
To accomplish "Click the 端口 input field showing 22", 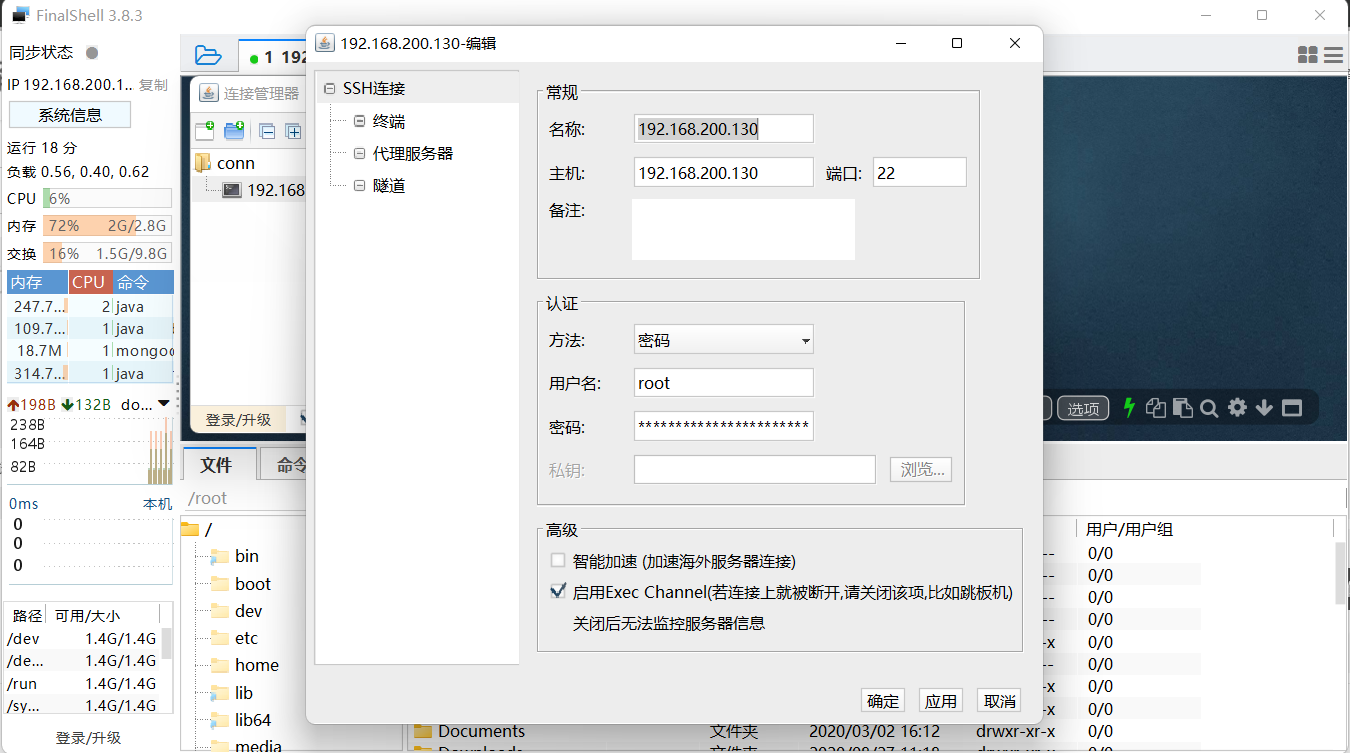I will [x=918, y=171].
